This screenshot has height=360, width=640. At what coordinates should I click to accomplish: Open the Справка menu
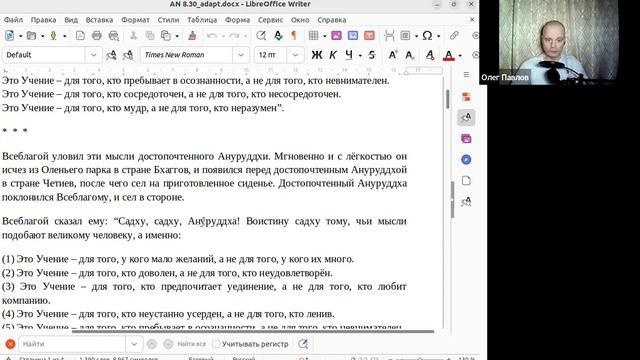pos(332,20)
